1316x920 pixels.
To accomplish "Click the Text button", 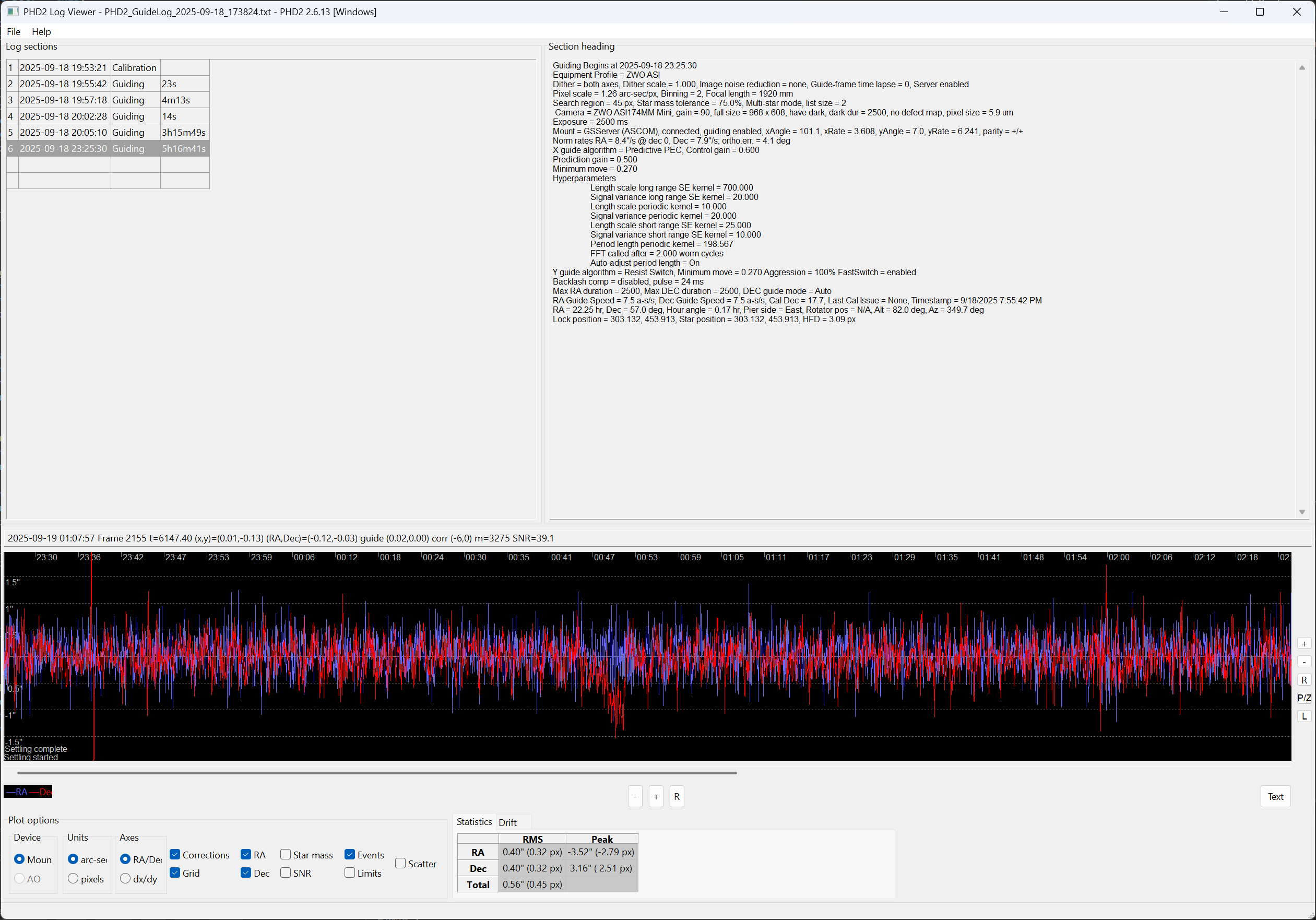I will tap(1275, 796).
